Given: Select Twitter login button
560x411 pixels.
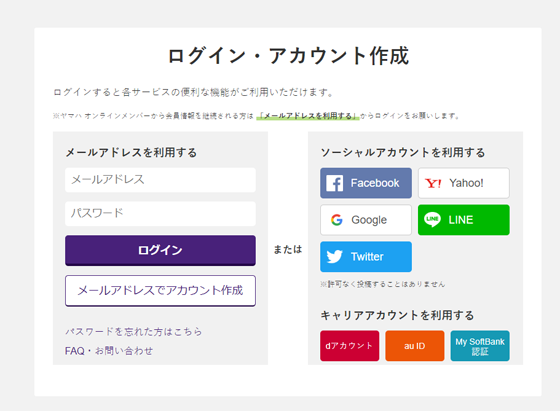Looking at the screenshot, I should [366, 257].
